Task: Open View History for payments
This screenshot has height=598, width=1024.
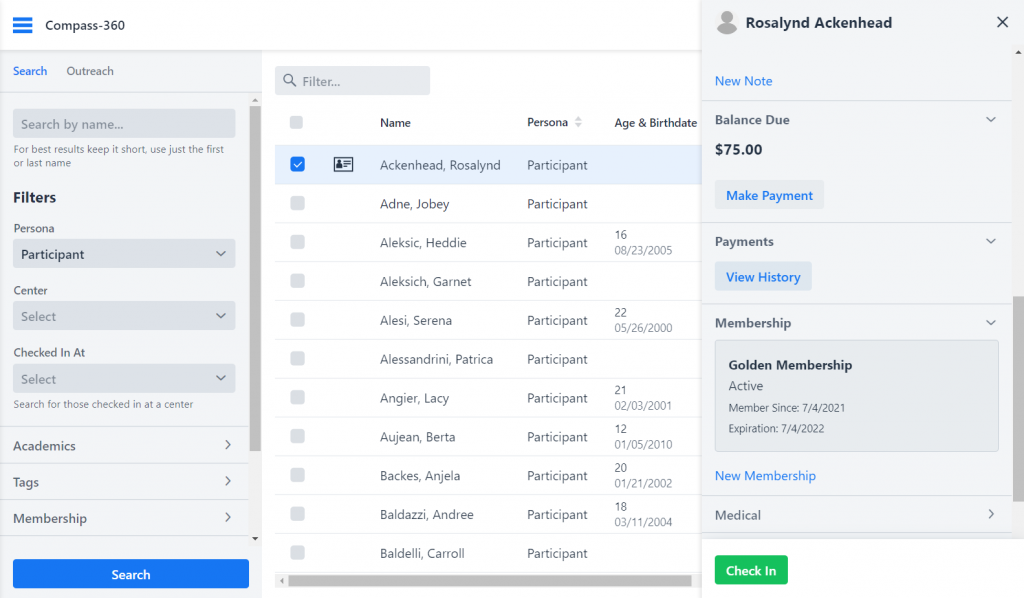Action: (x=763, y=277)
